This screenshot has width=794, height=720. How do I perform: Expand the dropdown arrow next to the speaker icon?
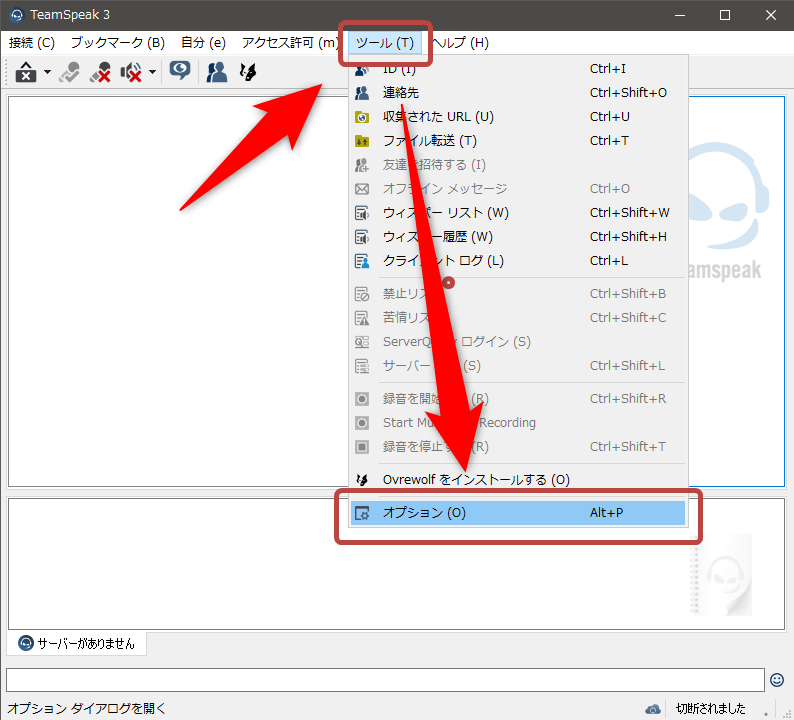[x=152, y=72]
